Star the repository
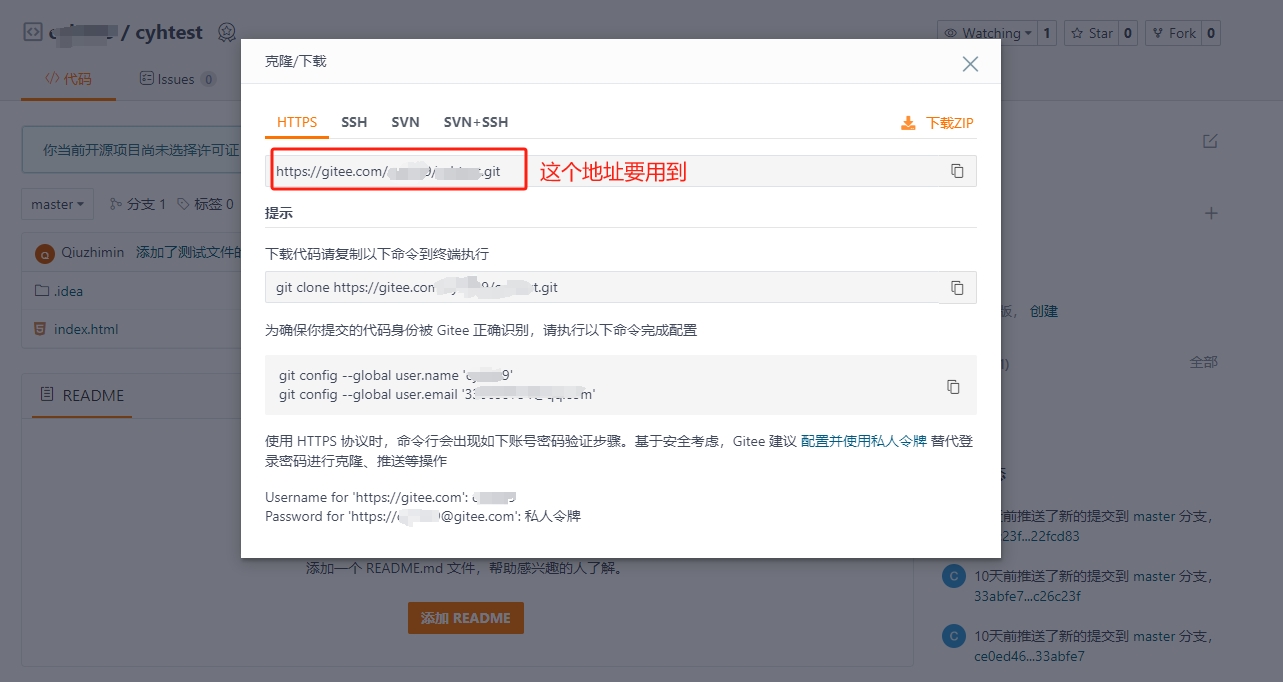This screenshot has height=682, width=1283. coord(1091,33)
